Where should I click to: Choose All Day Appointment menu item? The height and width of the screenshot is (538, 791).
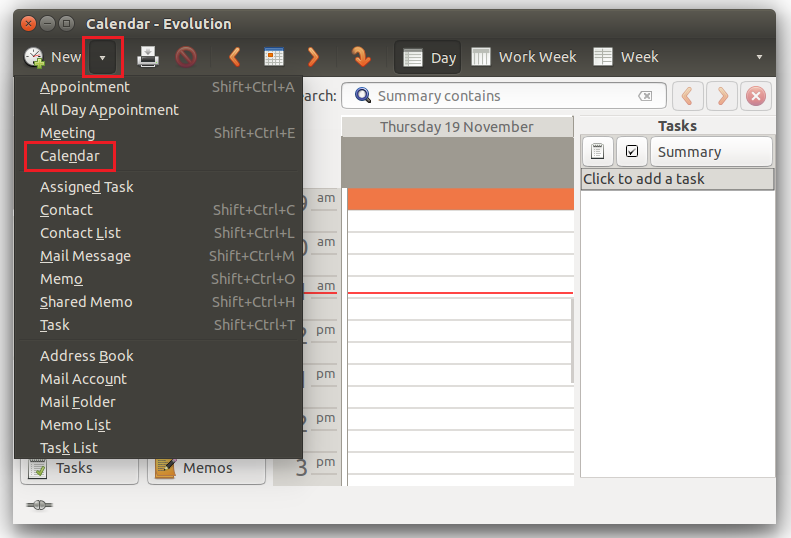(x=158, y=110)
